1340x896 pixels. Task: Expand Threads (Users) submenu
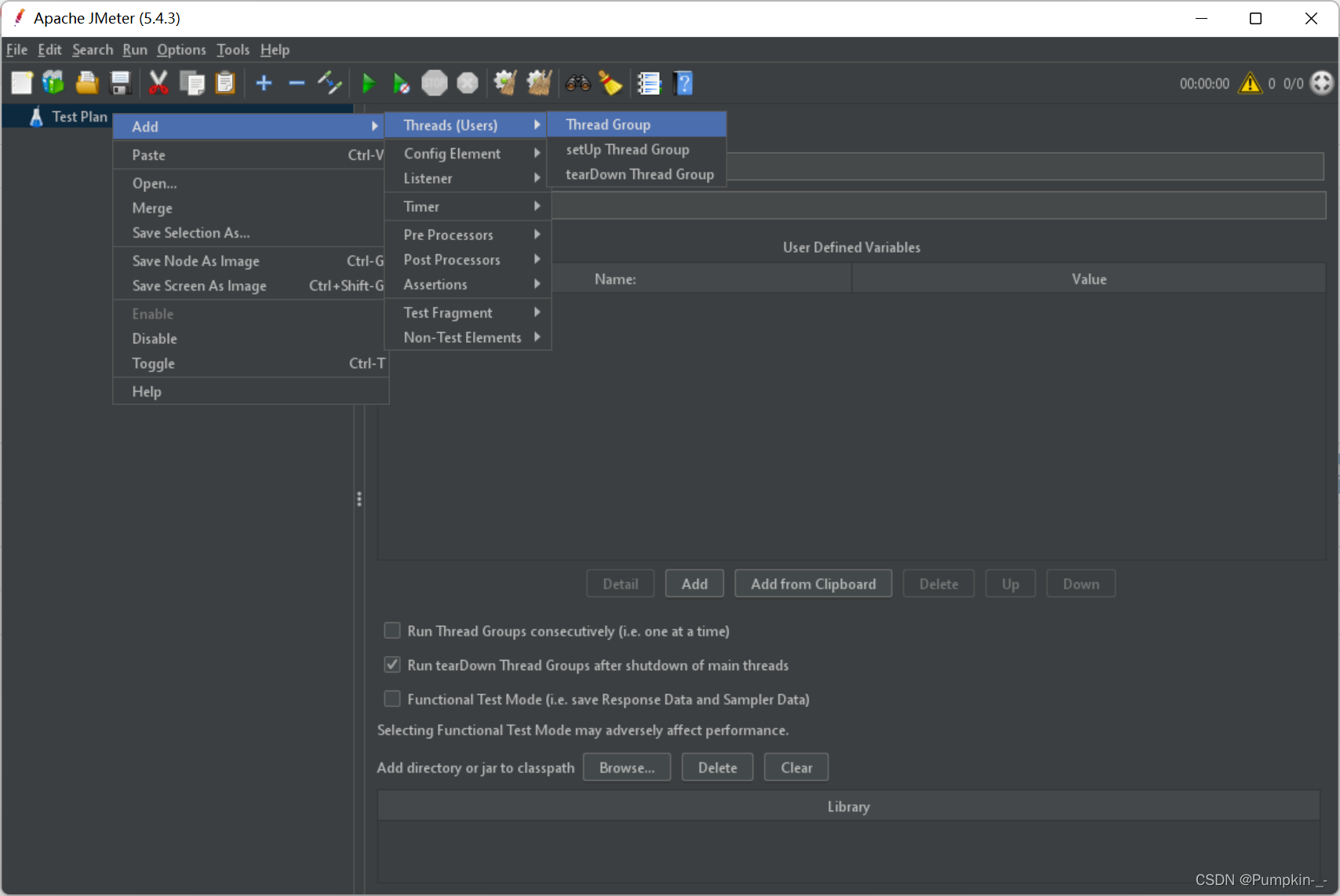[x=468, y=126]
